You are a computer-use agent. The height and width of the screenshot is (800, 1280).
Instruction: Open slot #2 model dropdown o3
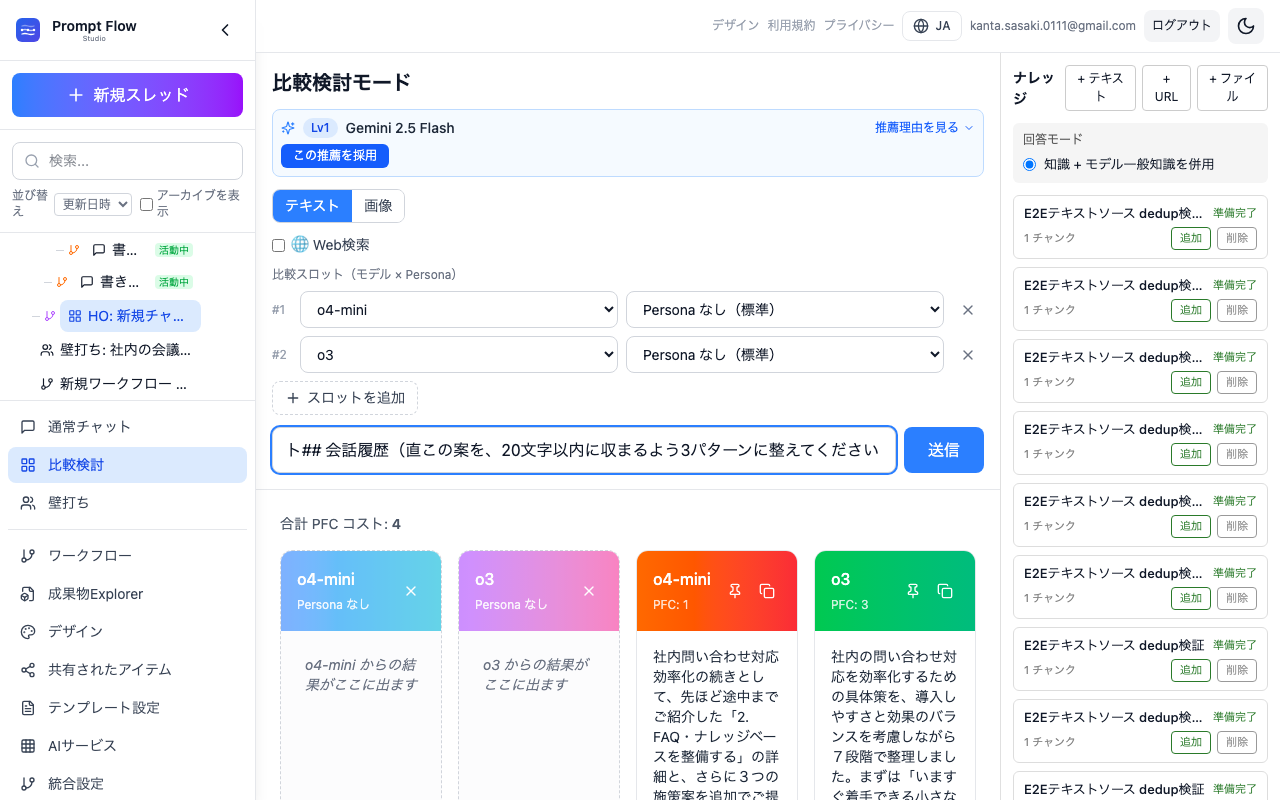pyautogui.click(x=459, y=355)
